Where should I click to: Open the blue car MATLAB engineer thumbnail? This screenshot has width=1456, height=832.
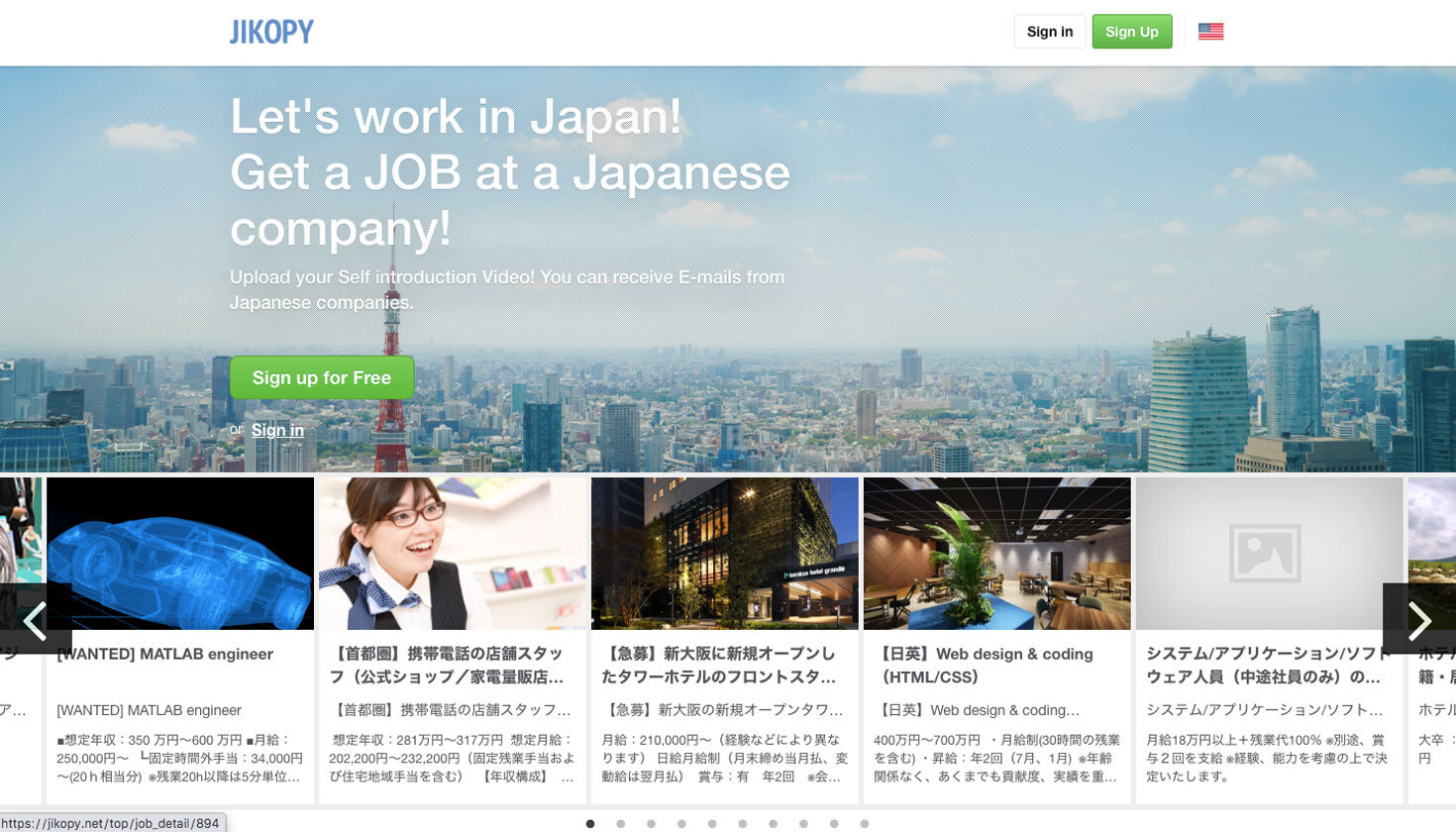tap(180, 554)
